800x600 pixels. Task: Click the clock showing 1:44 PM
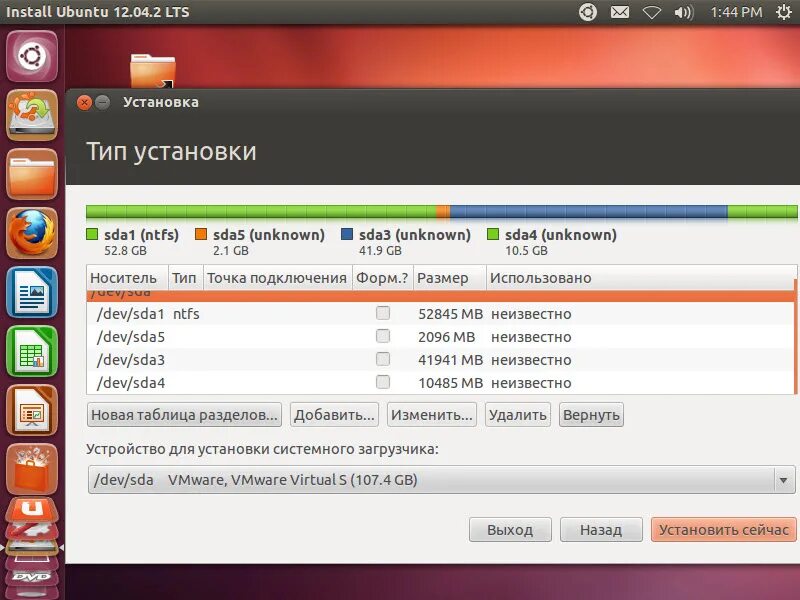tap(736, 12)
